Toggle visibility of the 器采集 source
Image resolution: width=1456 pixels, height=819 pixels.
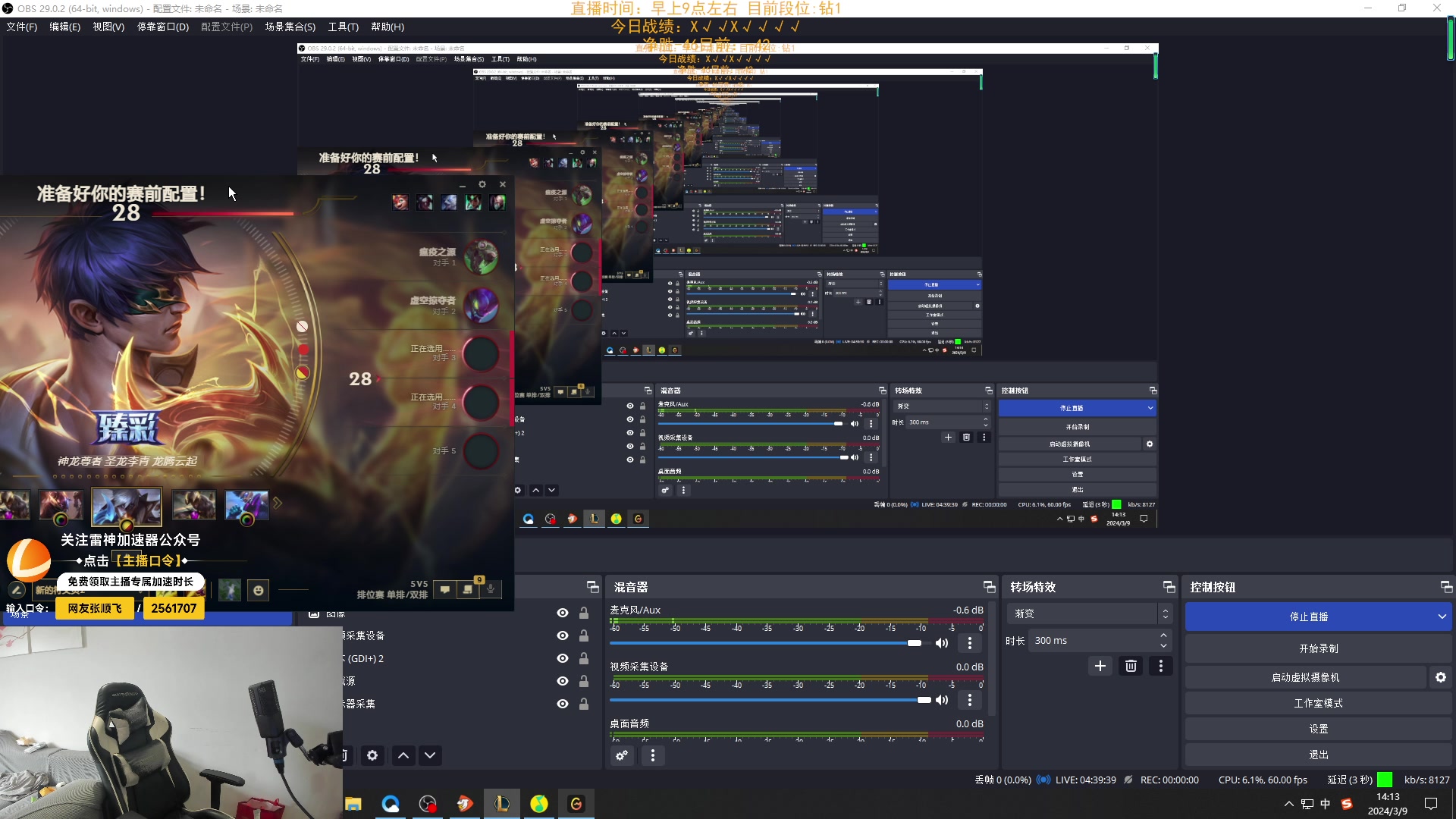tap(562, 704)
